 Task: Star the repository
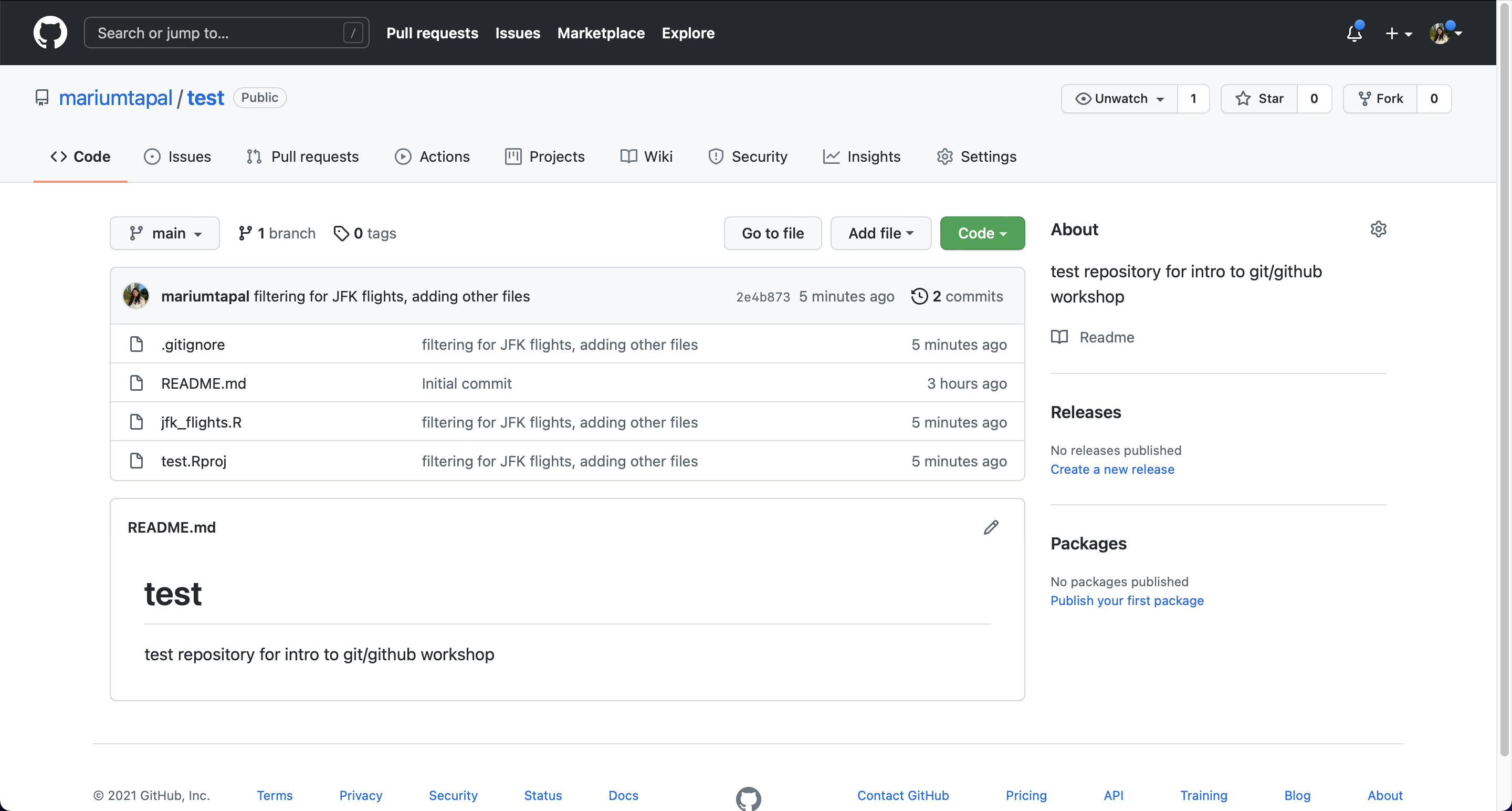point(1259,98)
